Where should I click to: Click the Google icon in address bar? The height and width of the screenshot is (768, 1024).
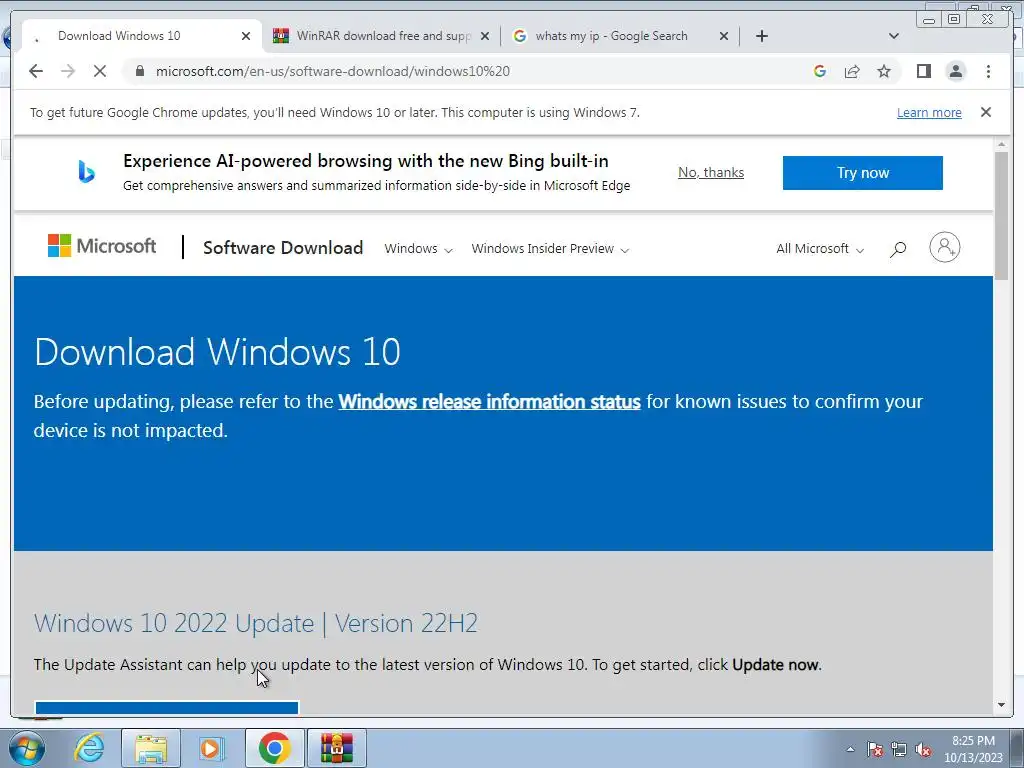coord(820,71)
